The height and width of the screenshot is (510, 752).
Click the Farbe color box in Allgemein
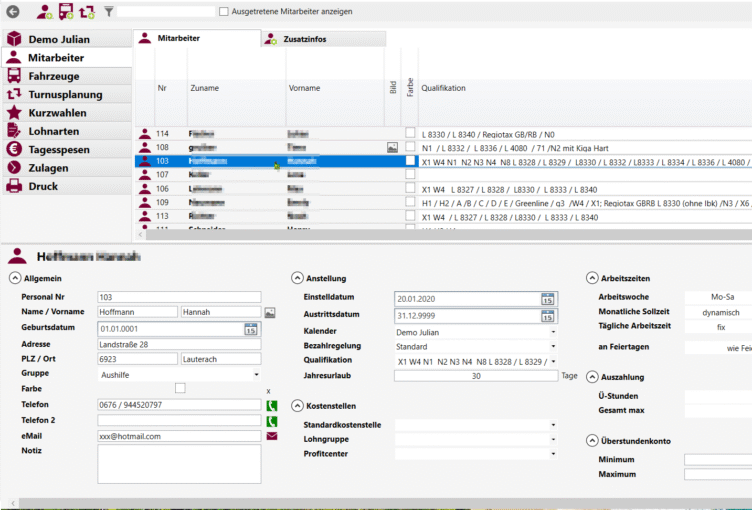180,388
